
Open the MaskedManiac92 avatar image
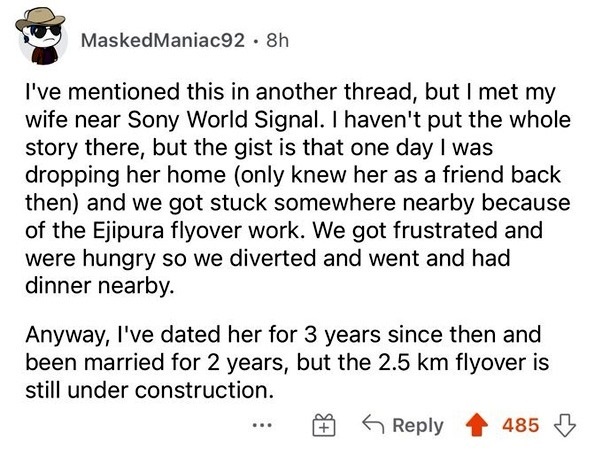point(43,42)
